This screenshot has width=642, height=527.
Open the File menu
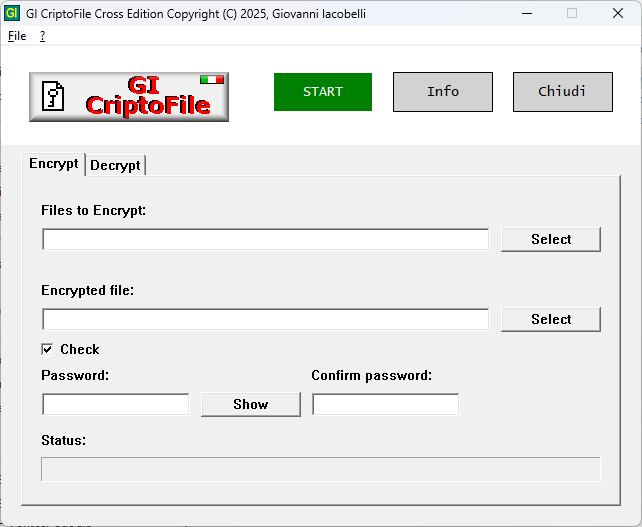(17, 36)
